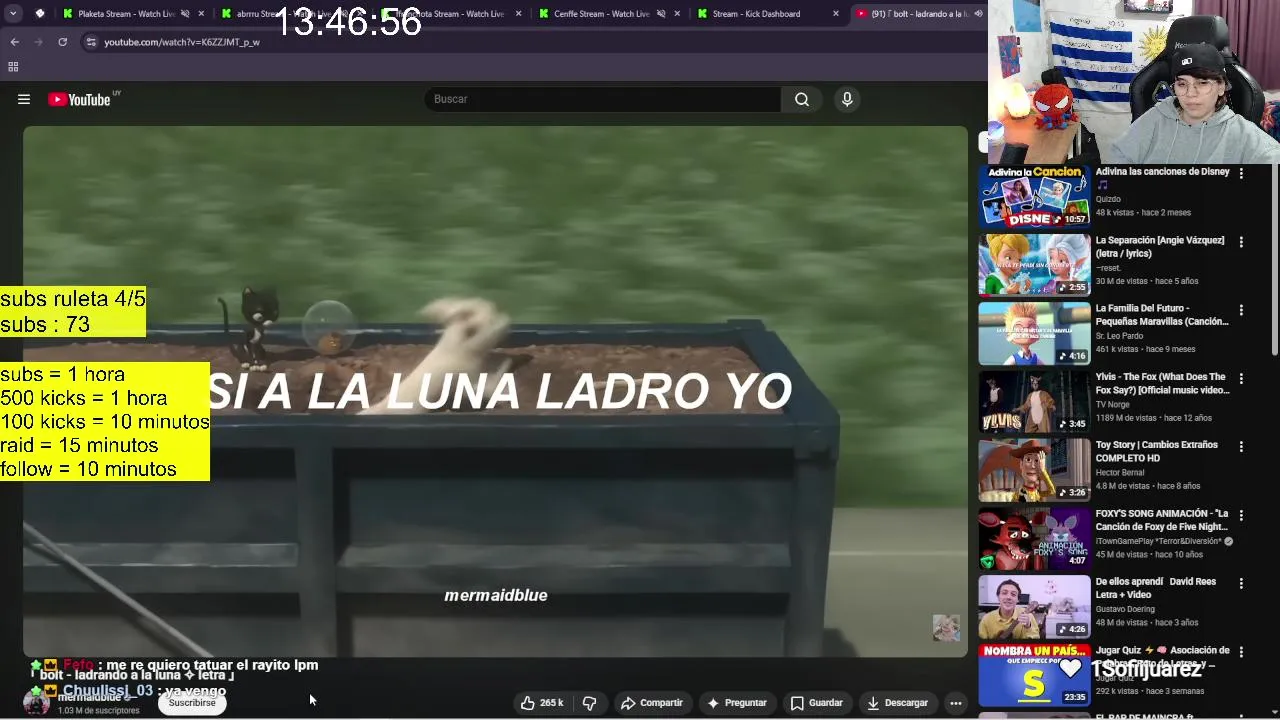
Task: Open Ylvis - The Fox video title
Action: click(1162, 384)
